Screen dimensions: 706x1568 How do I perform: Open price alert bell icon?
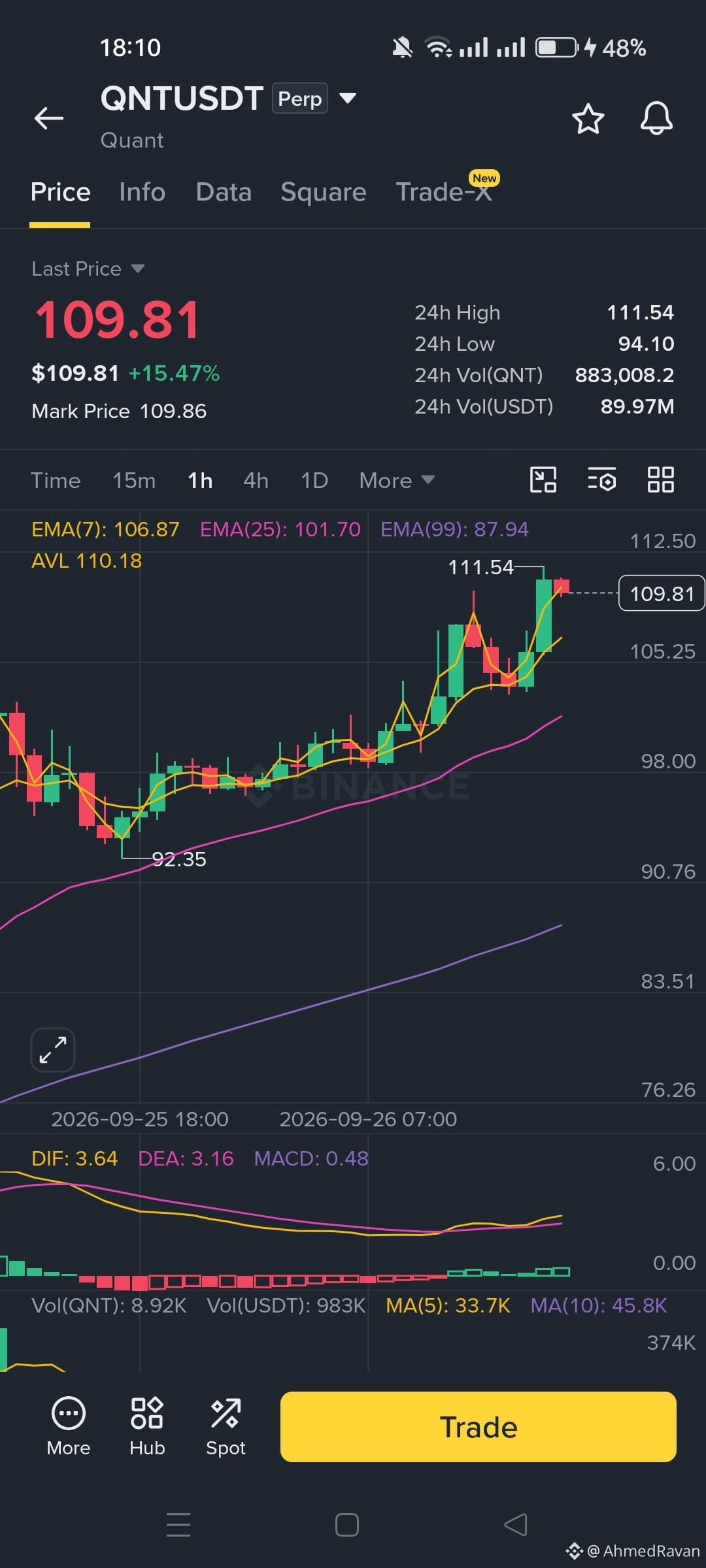point(656,118)
